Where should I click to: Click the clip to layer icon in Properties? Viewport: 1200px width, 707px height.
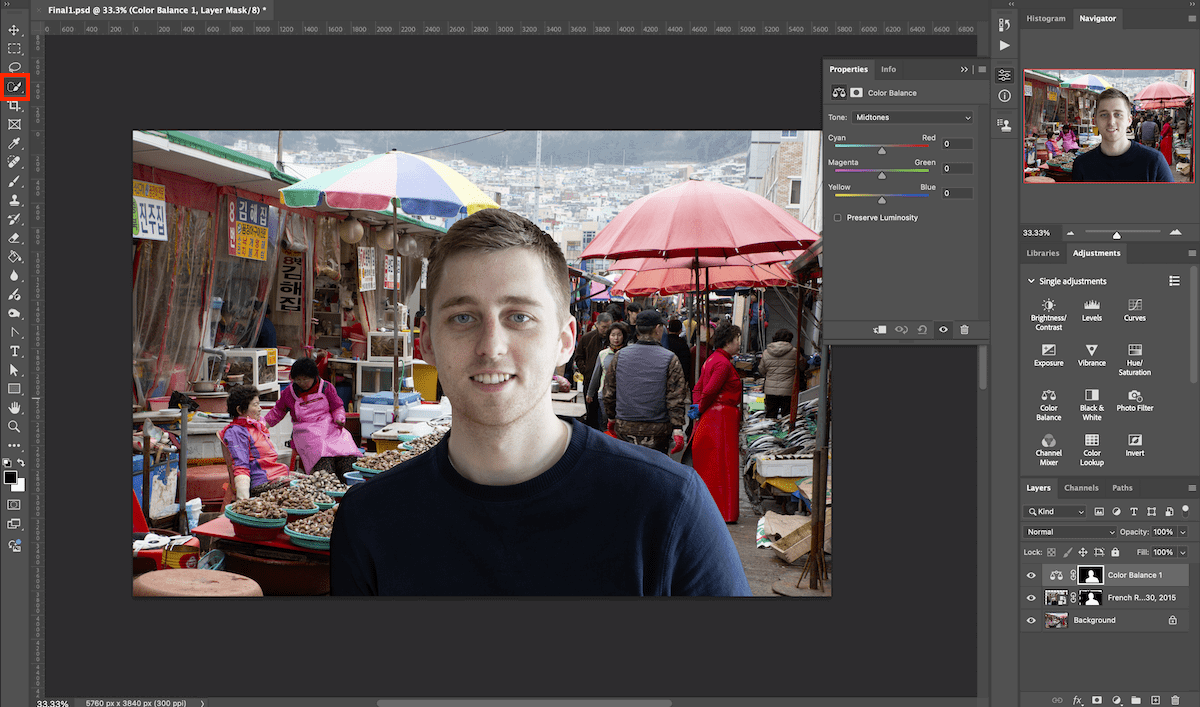pyautogui.click(x=879, y=329)
